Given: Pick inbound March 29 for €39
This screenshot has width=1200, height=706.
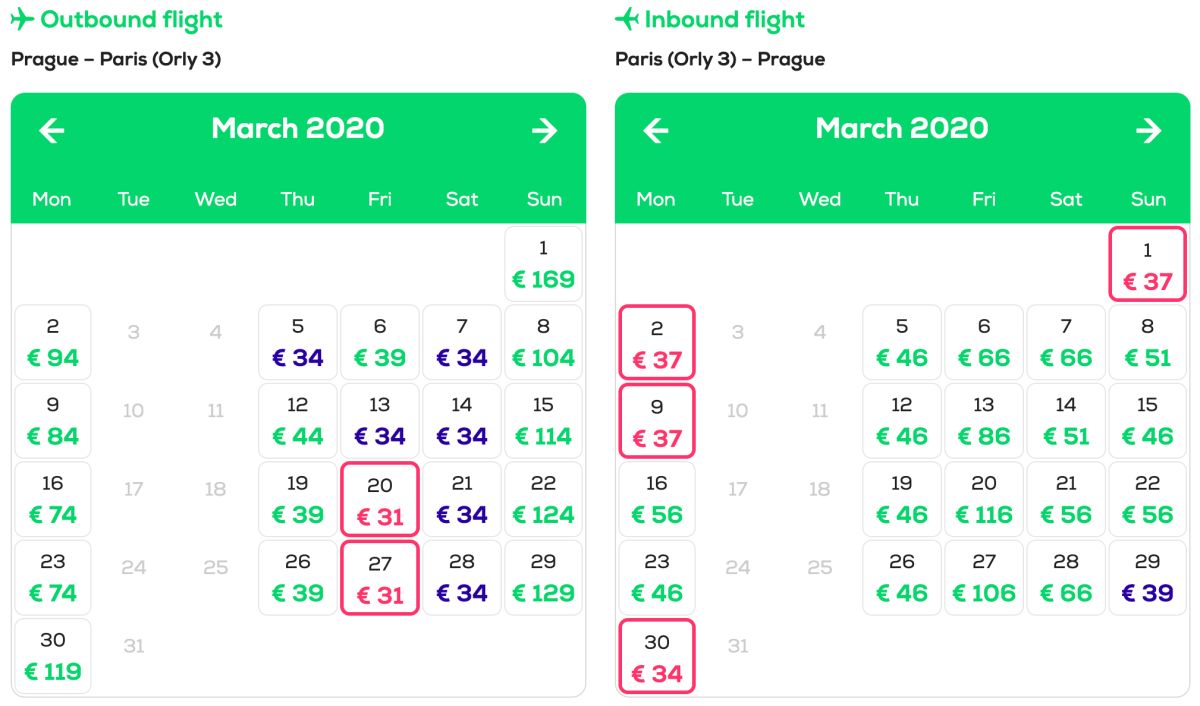Looking at the screenshot, I should [1147, 577].
